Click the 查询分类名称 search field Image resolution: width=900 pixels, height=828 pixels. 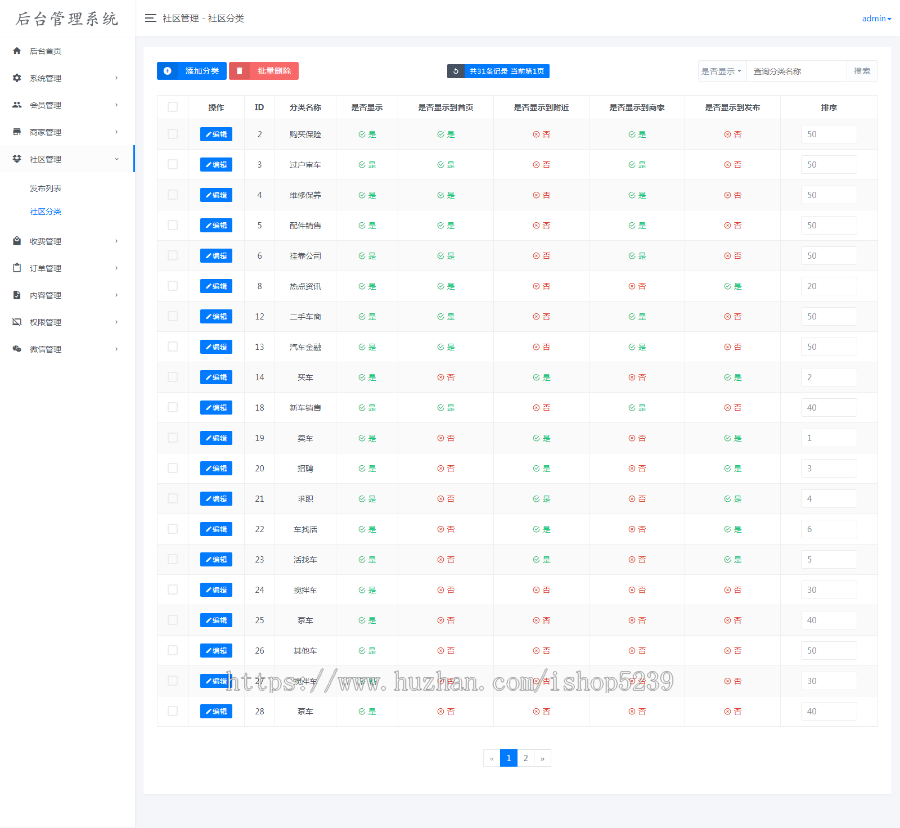pyautogui.click(x=796, y=71)
